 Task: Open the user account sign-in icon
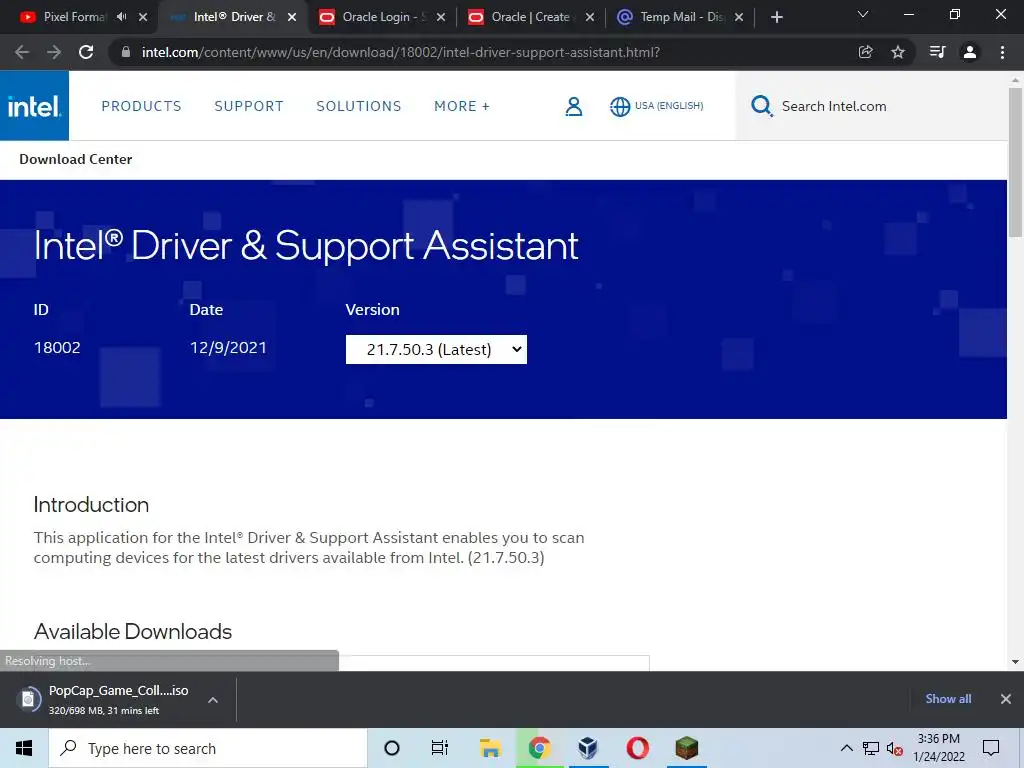[573, 106]
